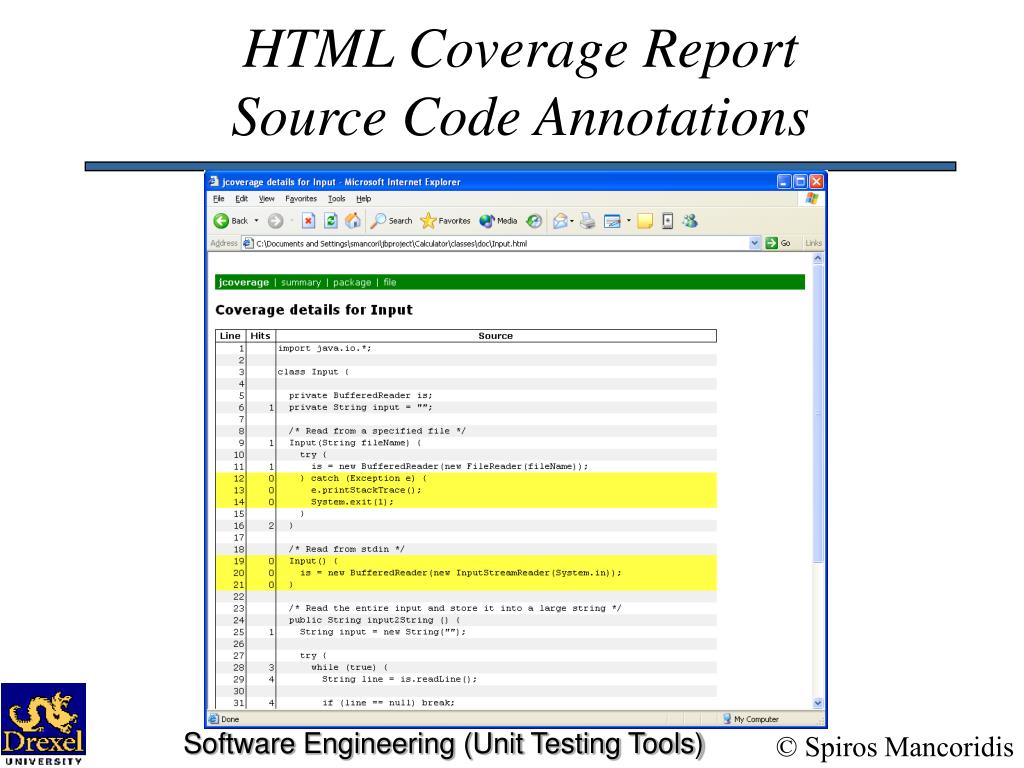Stop page loading with the red X icon
Image resolution: width=1024 pixels, height=768 pixels.
pos(308,221)
